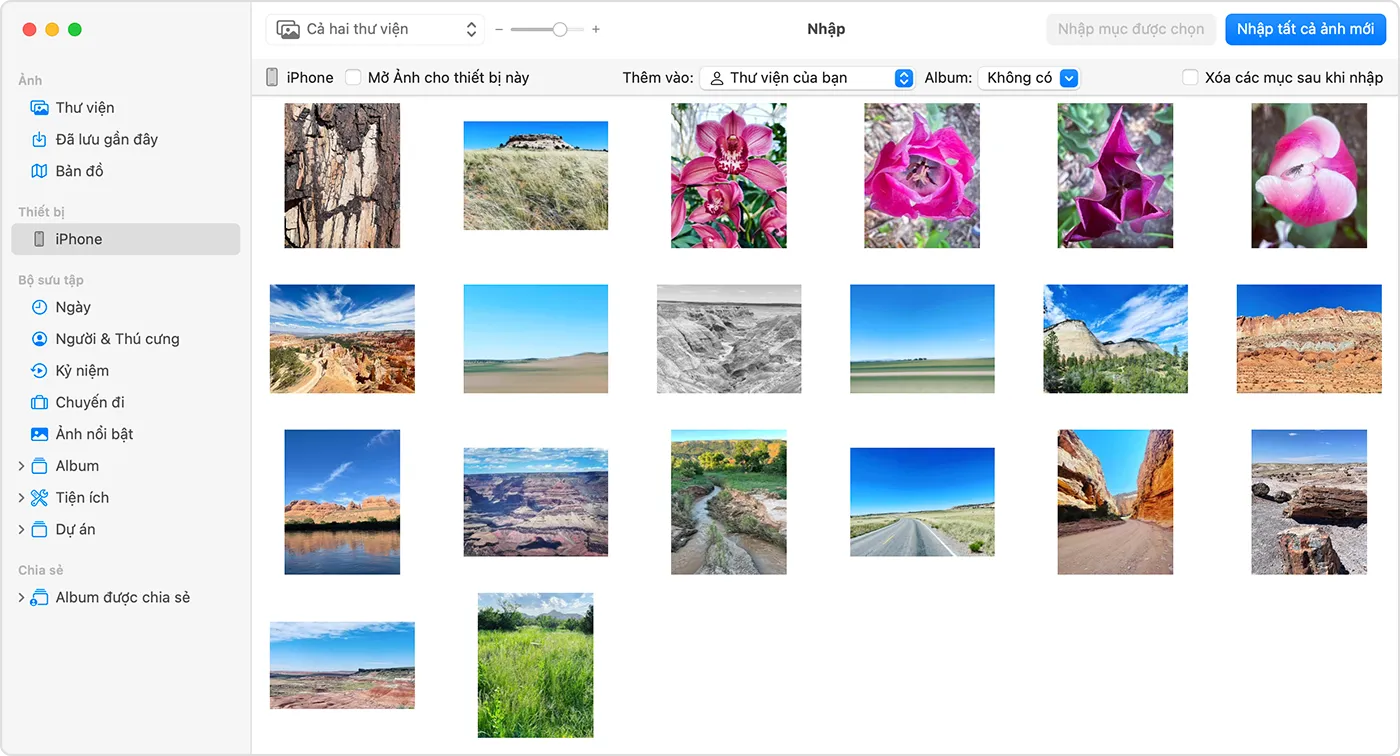
Task: Click the plus to enlarge thumbnails
Action: (x=595, y=29)
